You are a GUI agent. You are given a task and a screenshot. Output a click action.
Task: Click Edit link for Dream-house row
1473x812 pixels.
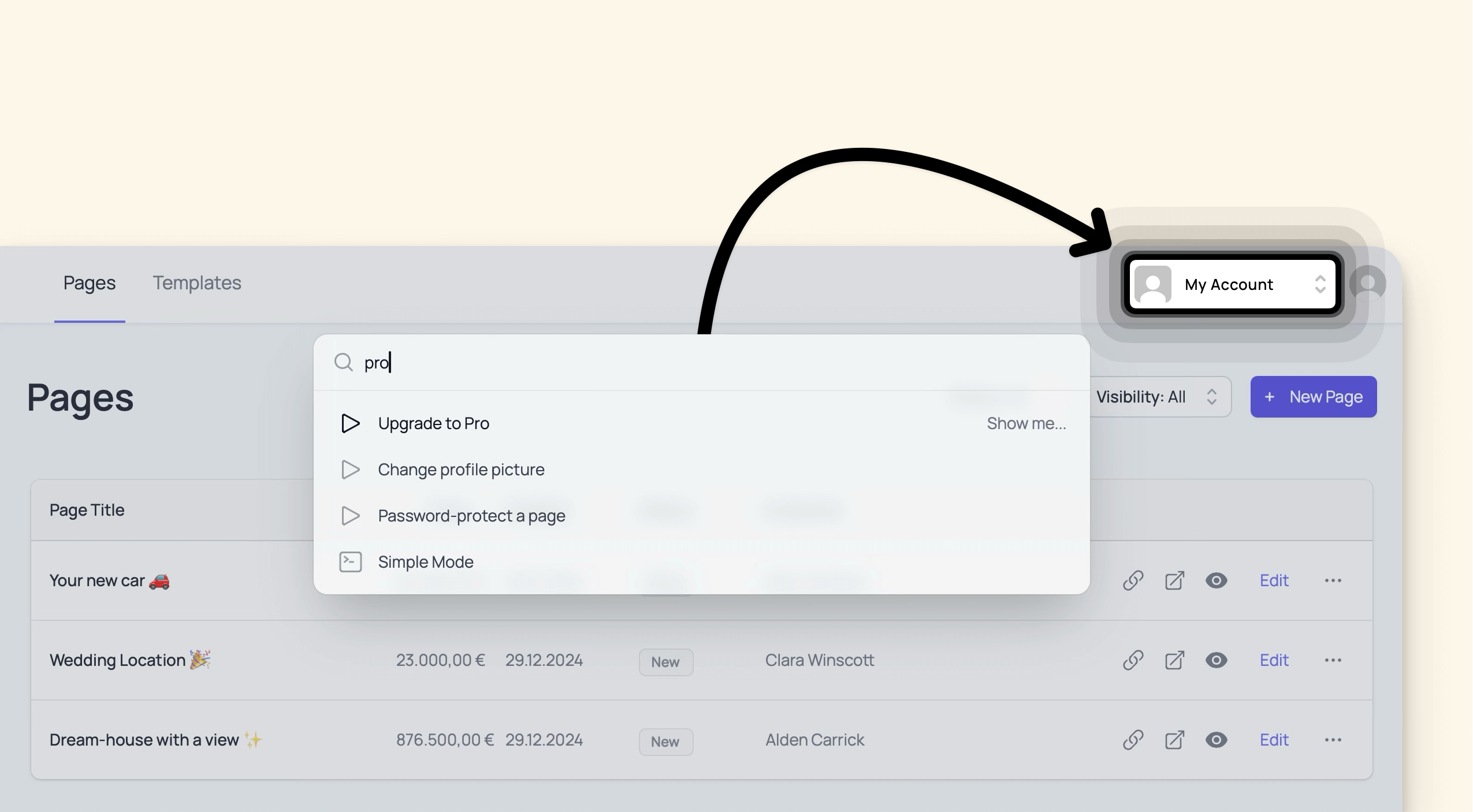tap(1274, 740)
